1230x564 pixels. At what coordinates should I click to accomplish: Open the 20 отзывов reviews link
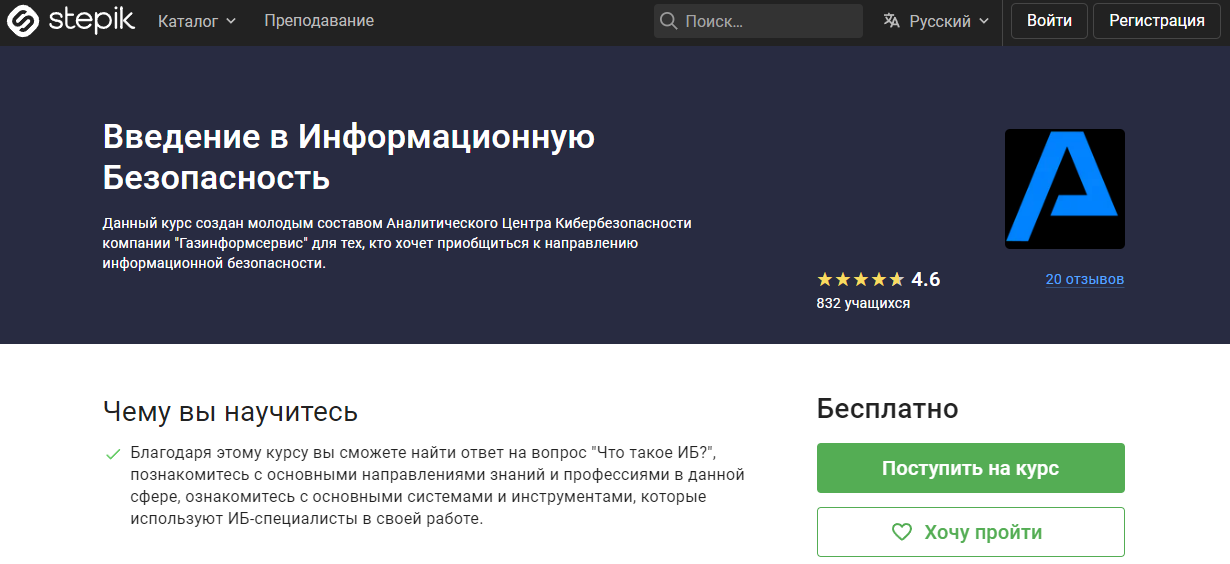[1085, 279]
